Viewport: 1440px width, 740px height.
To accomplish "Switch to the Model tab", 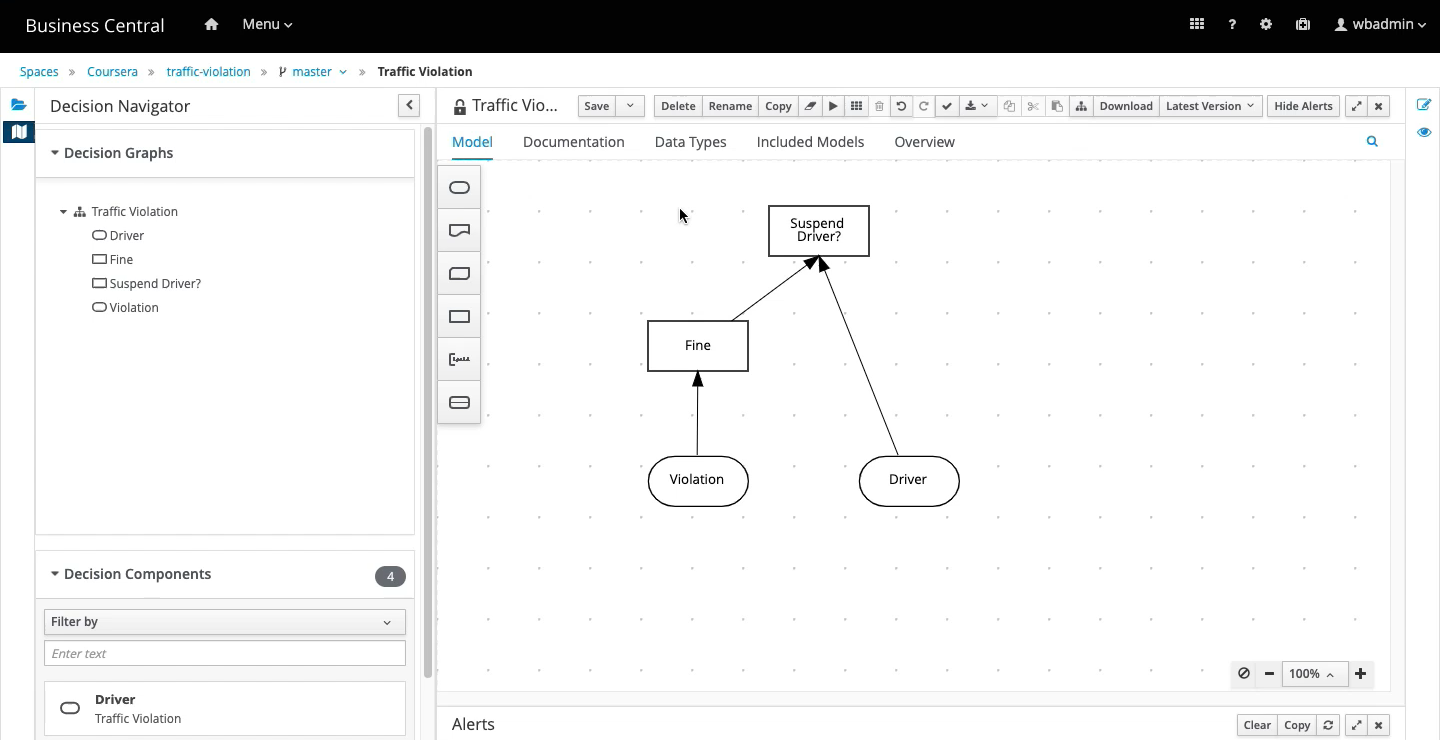I will tap(472, 142).
